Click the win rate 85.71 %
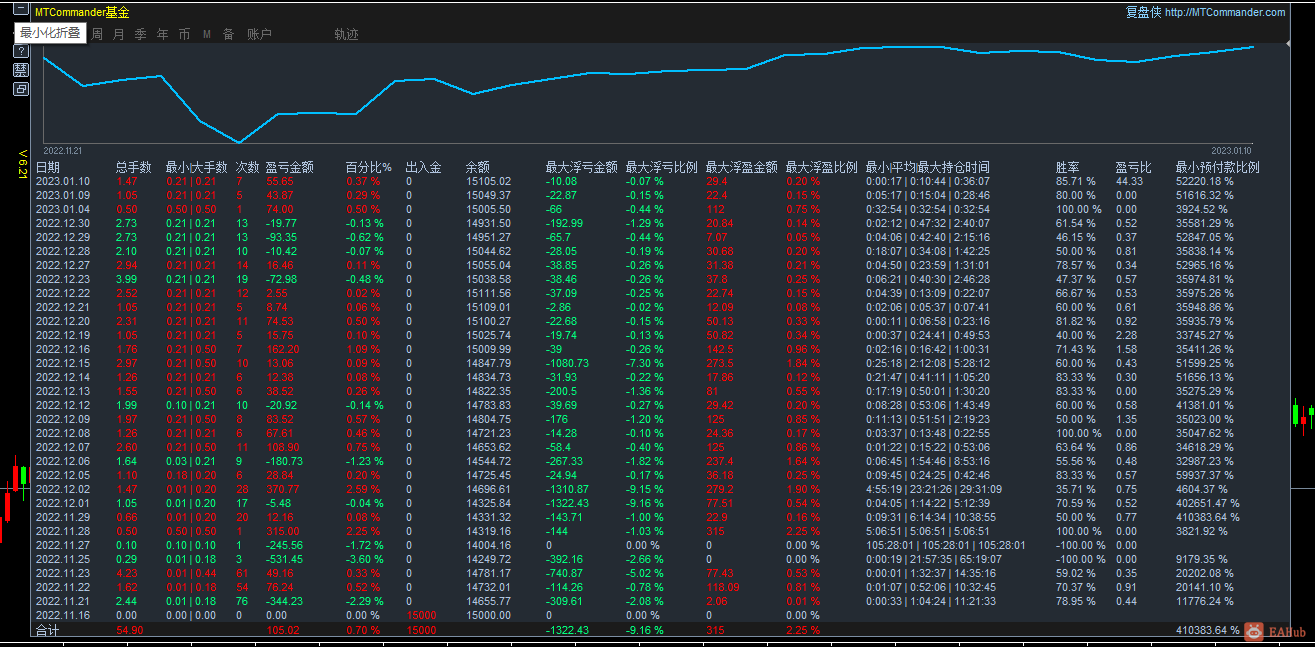 [1076, 181]
